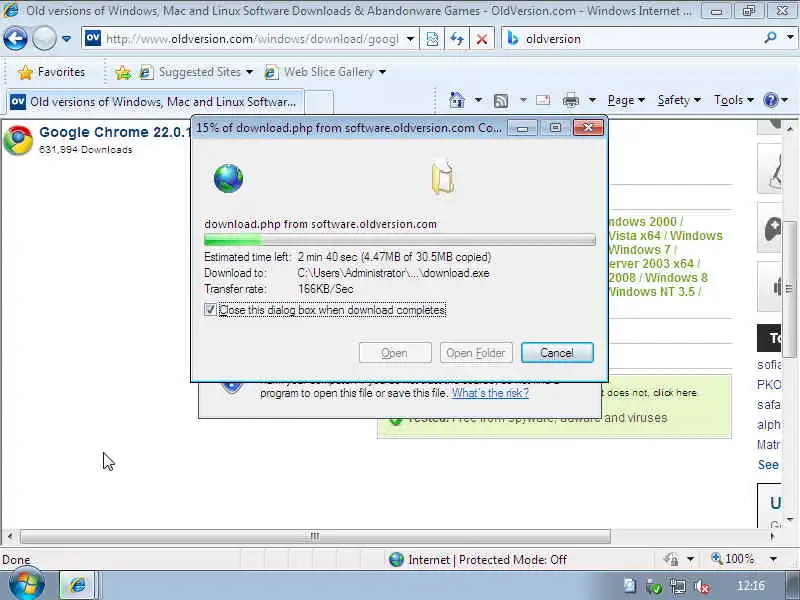Open the Page menu
800x600 pixels.
[x=626, y=101]
